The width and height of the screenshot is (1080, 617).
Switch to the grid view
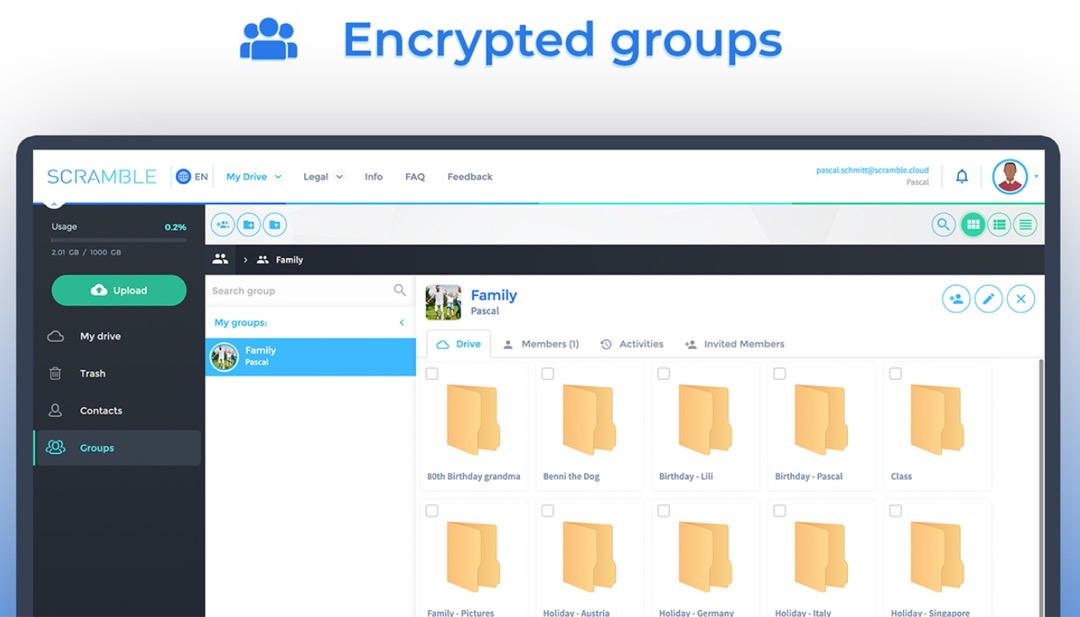[973, 224]
